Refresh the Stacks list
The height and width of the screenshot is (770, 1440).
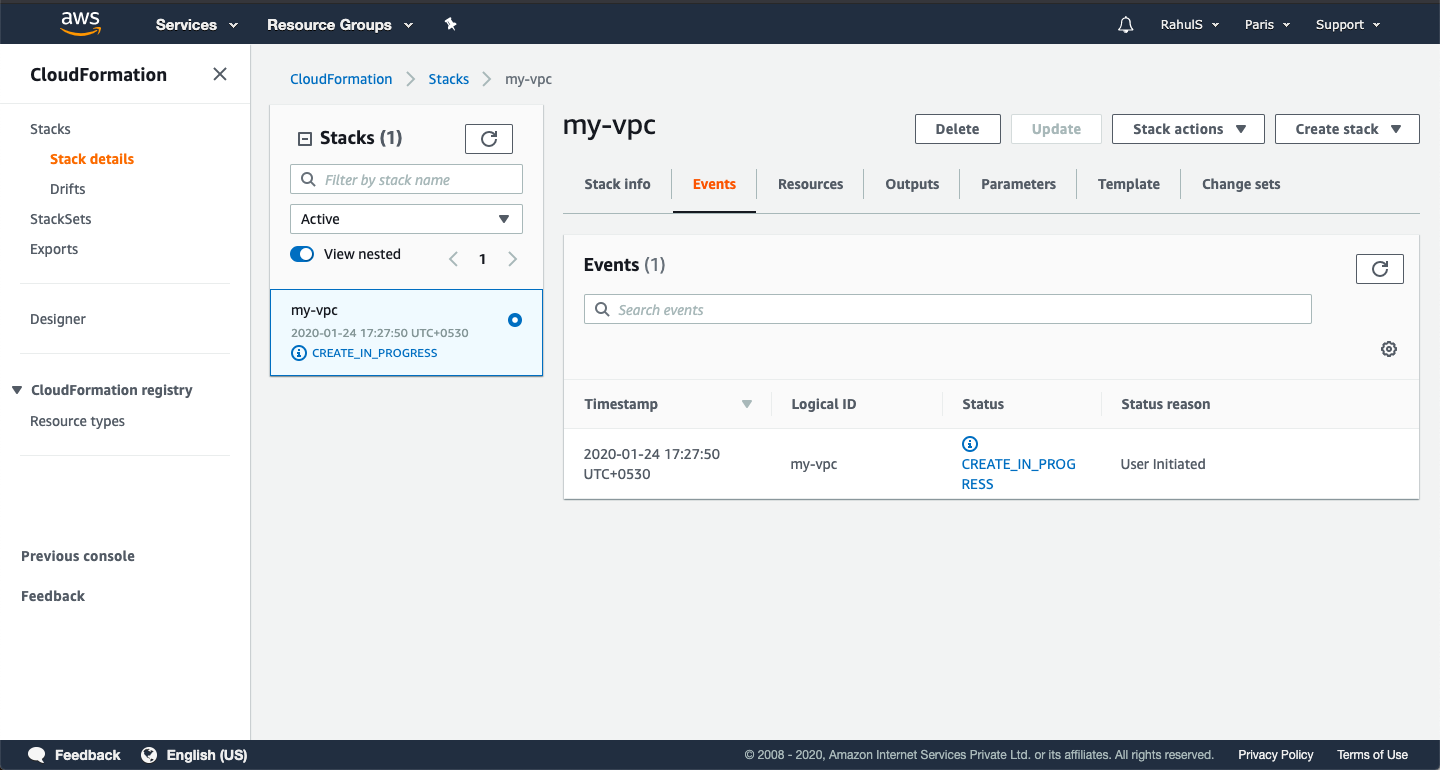(488, 138)
